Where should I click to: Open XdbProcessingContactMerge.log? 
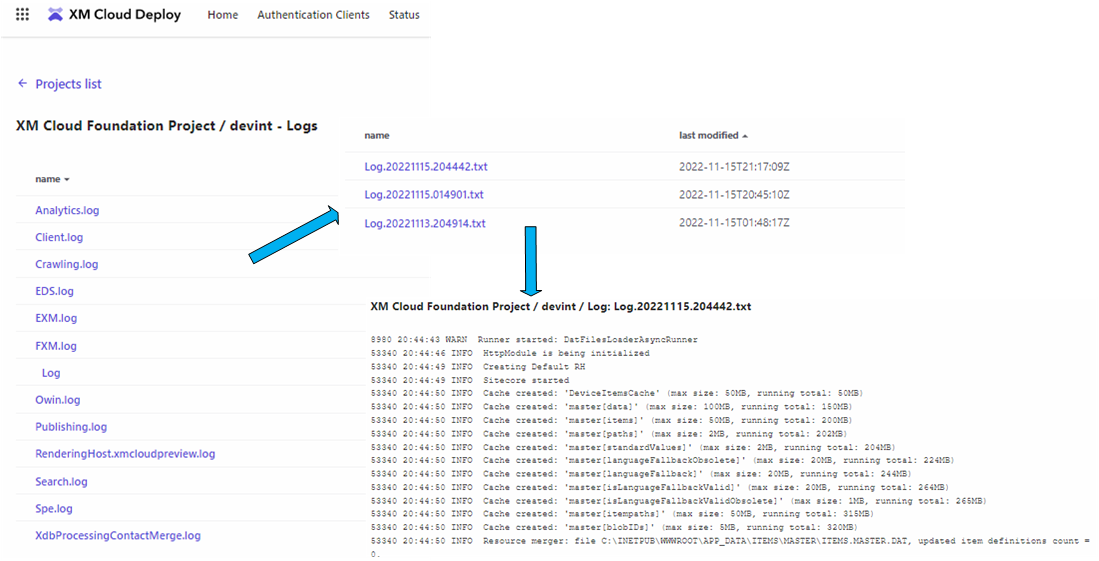pos(118,535)
